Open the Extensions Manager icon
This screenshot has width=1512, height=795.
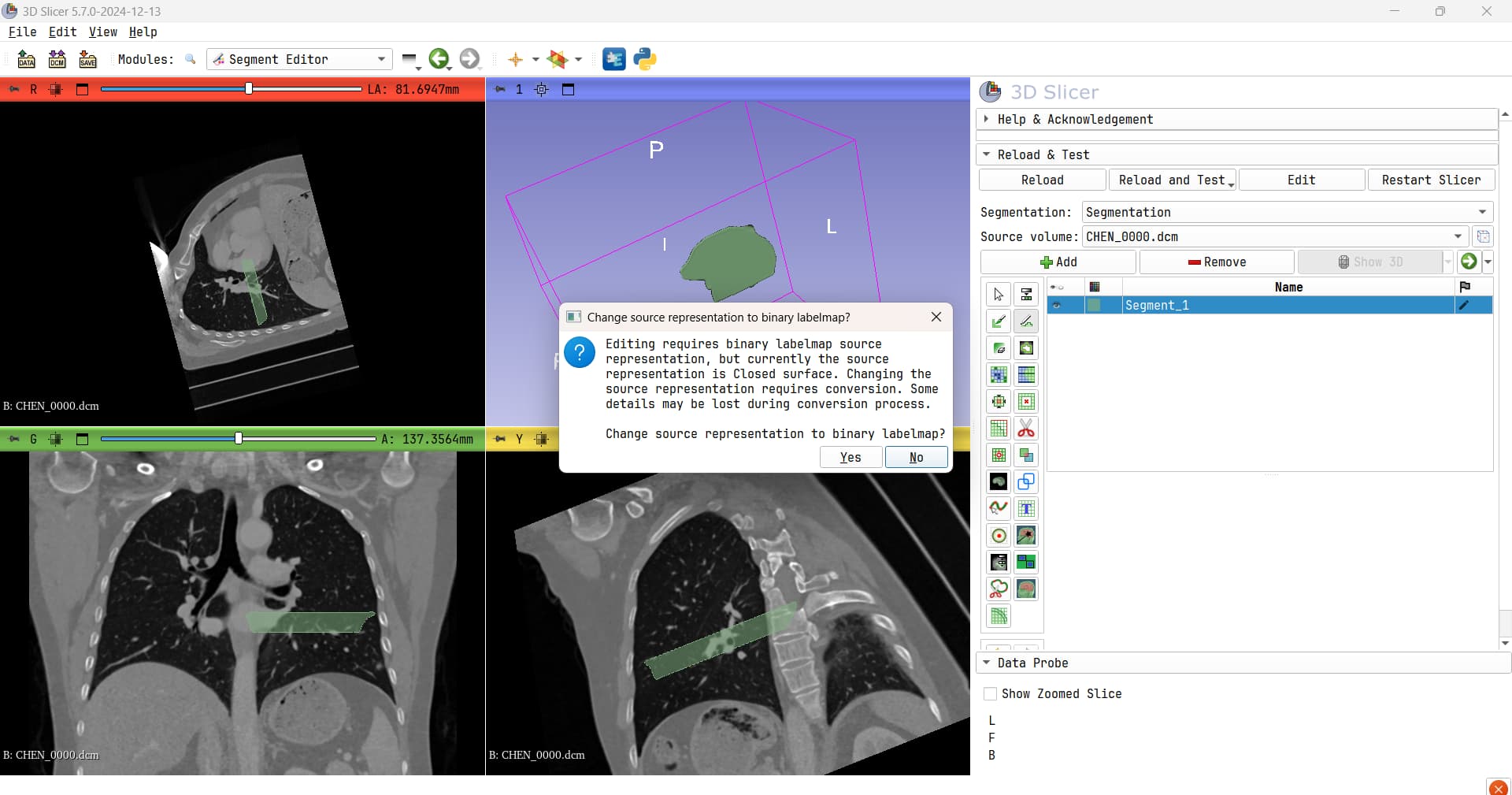(613, 59)
